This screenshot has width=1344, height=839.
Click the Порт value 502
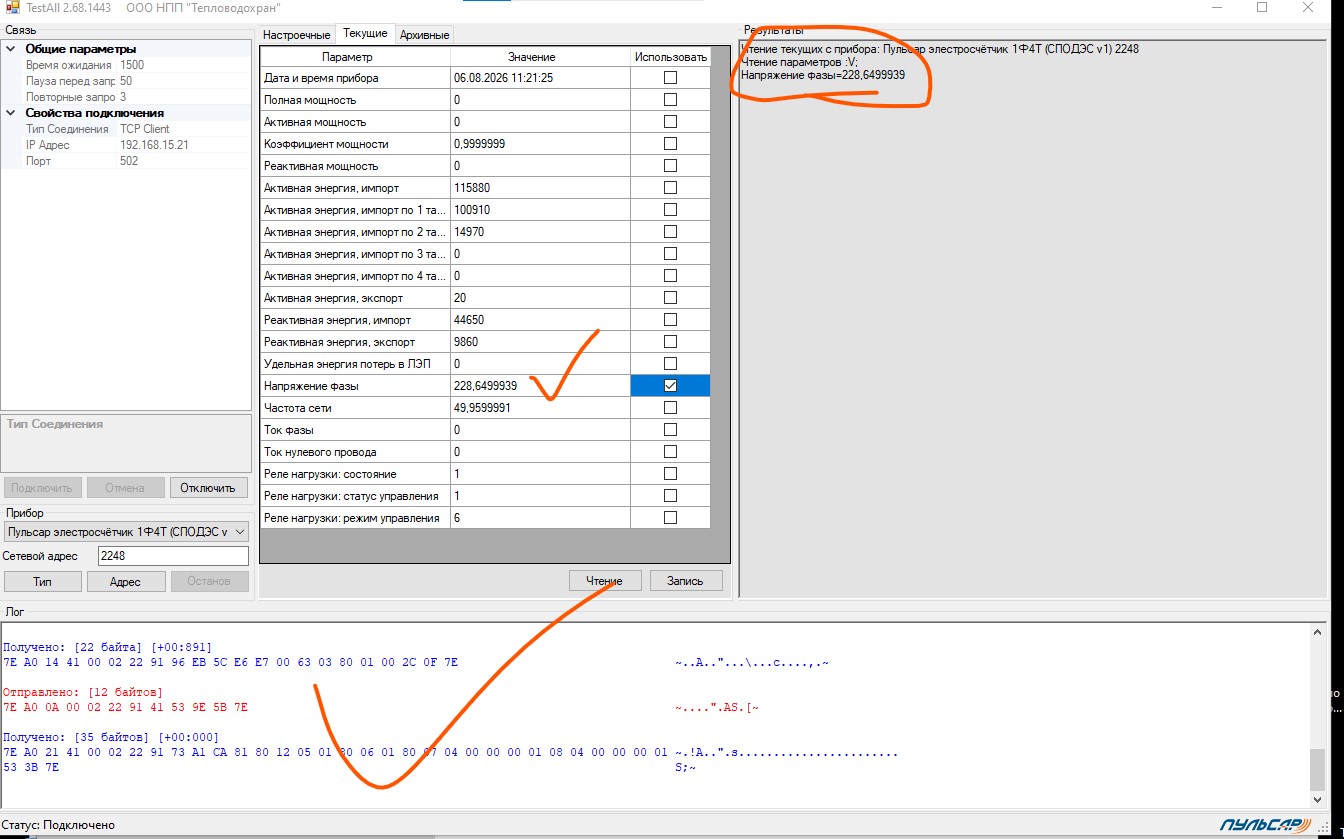tap(129, 161)
